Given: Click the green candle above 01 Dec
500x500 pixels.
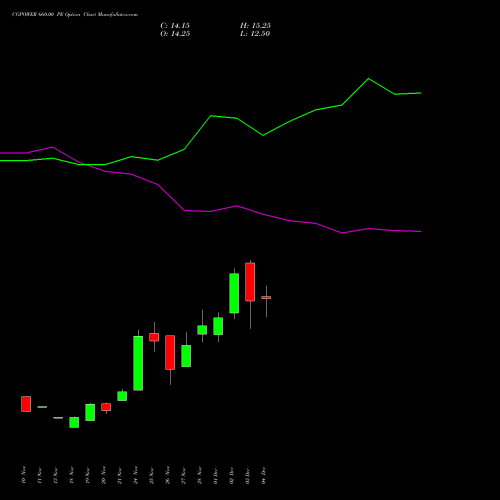Looking at the screenshot, I should pyautogui.click(x=218, y=326).
